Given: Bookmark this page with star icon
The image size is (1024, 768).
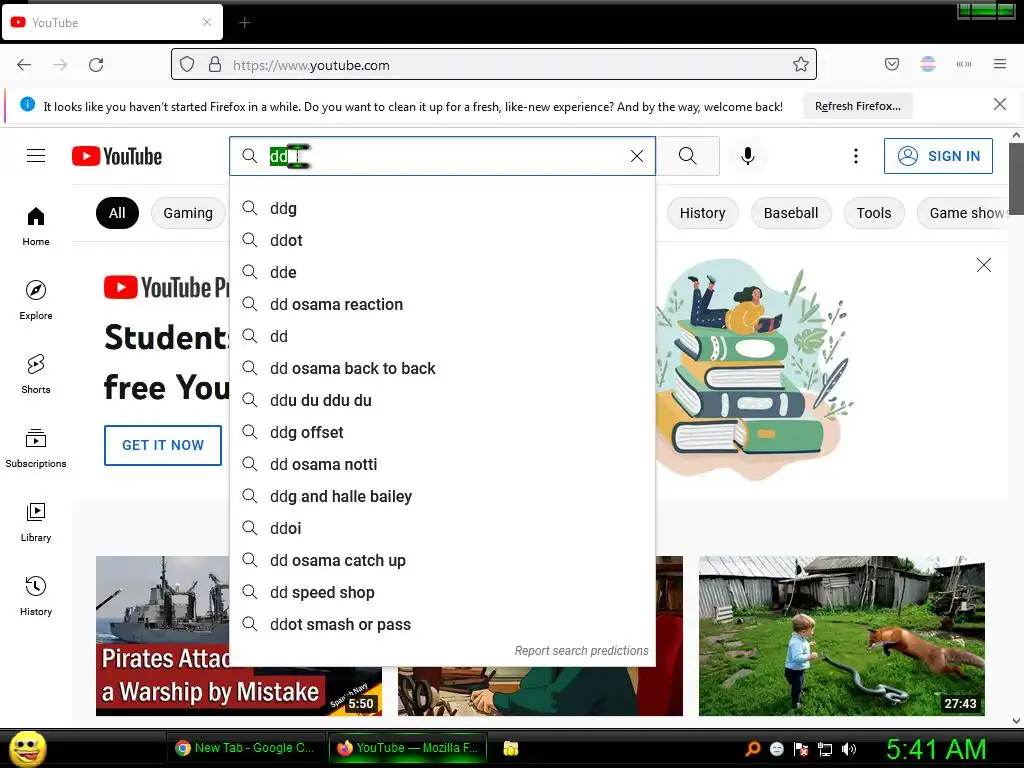Looking at the screenshot, I should tap(801, 64).
